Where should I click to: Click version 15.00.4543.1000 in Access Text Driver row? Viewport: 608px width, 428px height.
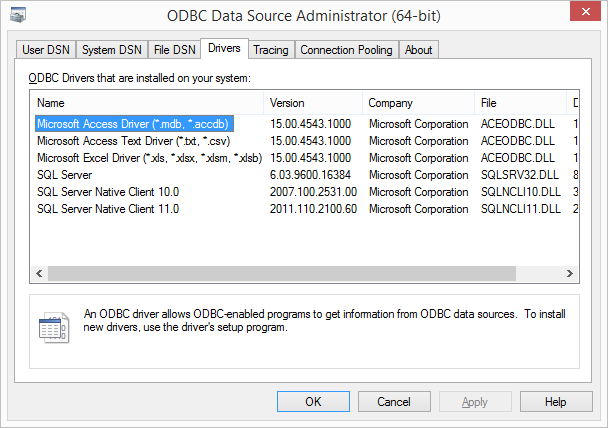coord(310,141)
